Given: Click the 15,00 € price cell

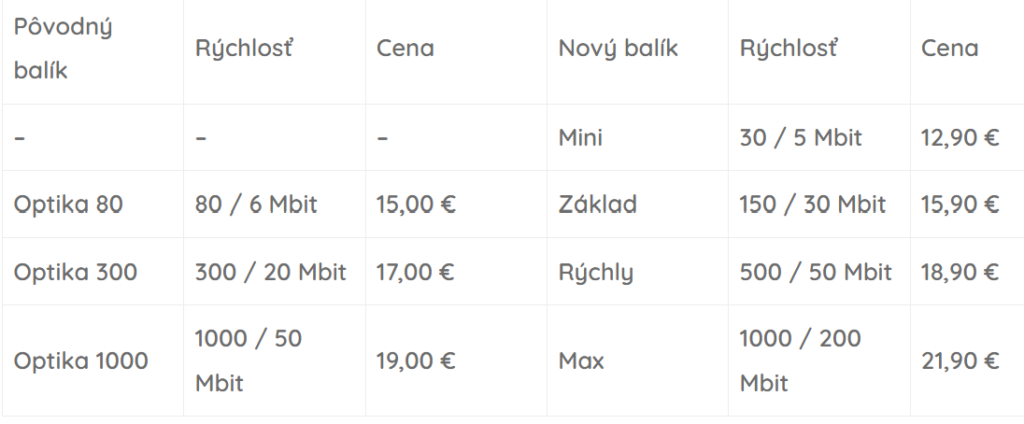Looking at the screenshot, I should 415,204.
